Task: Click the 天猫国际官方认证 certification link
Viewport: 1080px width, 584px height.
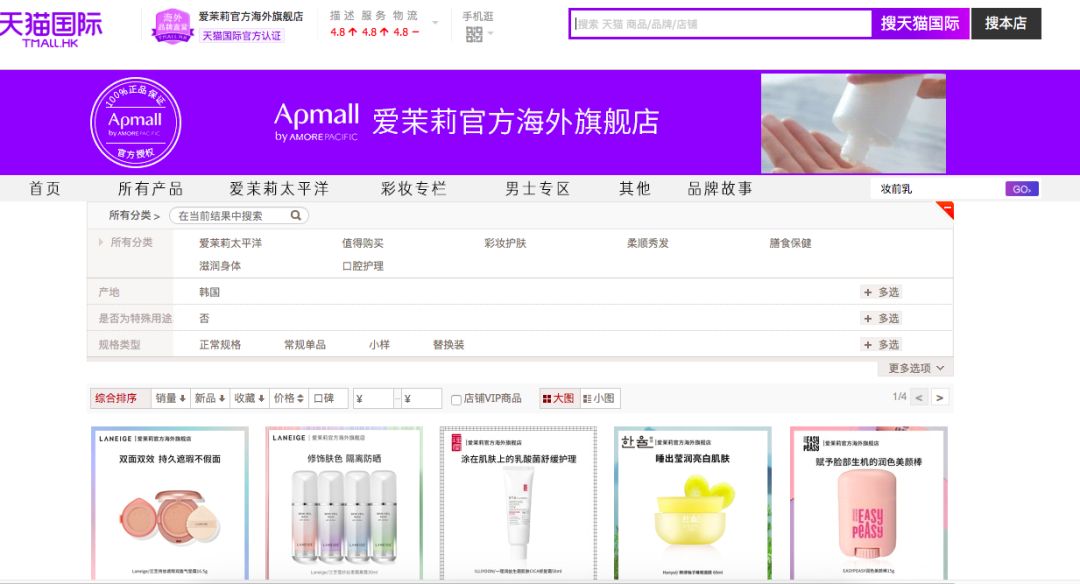Action: point(242,36)
